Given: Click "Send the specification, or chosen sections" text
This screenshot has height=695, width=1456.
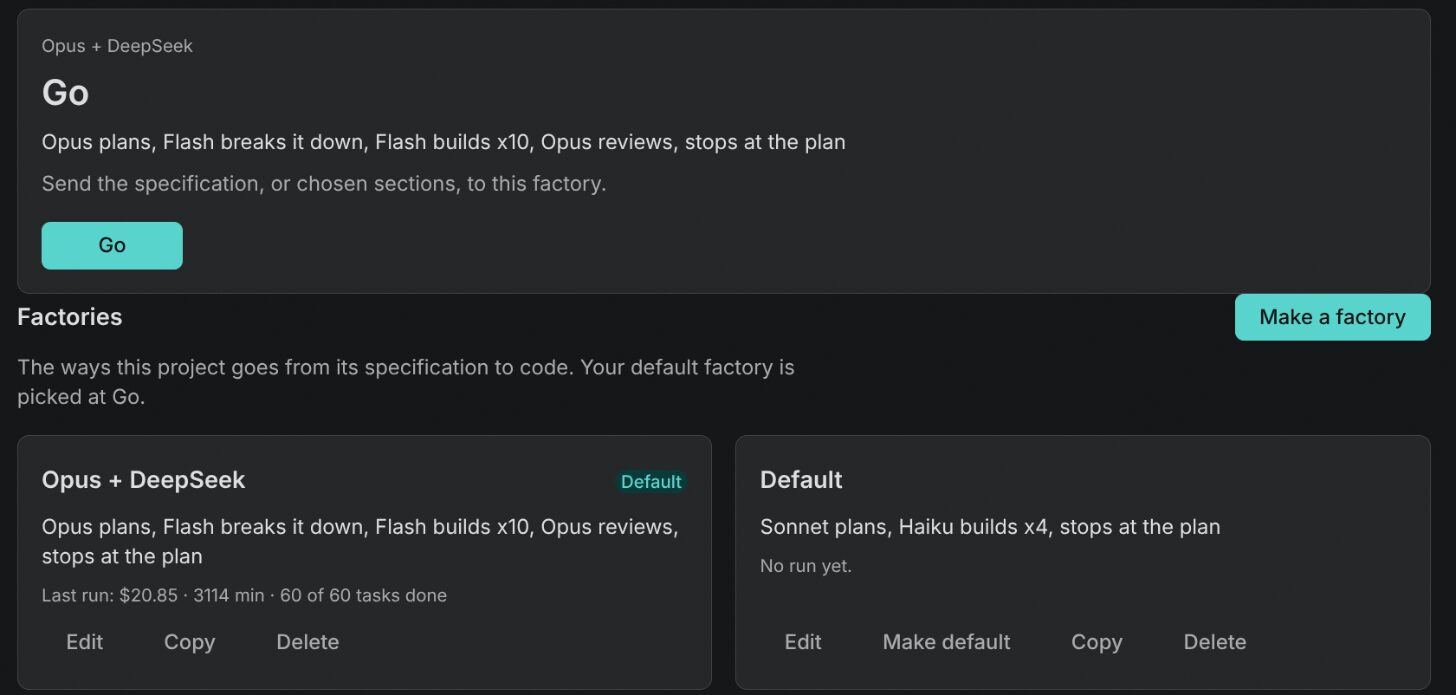Looking at the screenshot, I should point(324,184).
